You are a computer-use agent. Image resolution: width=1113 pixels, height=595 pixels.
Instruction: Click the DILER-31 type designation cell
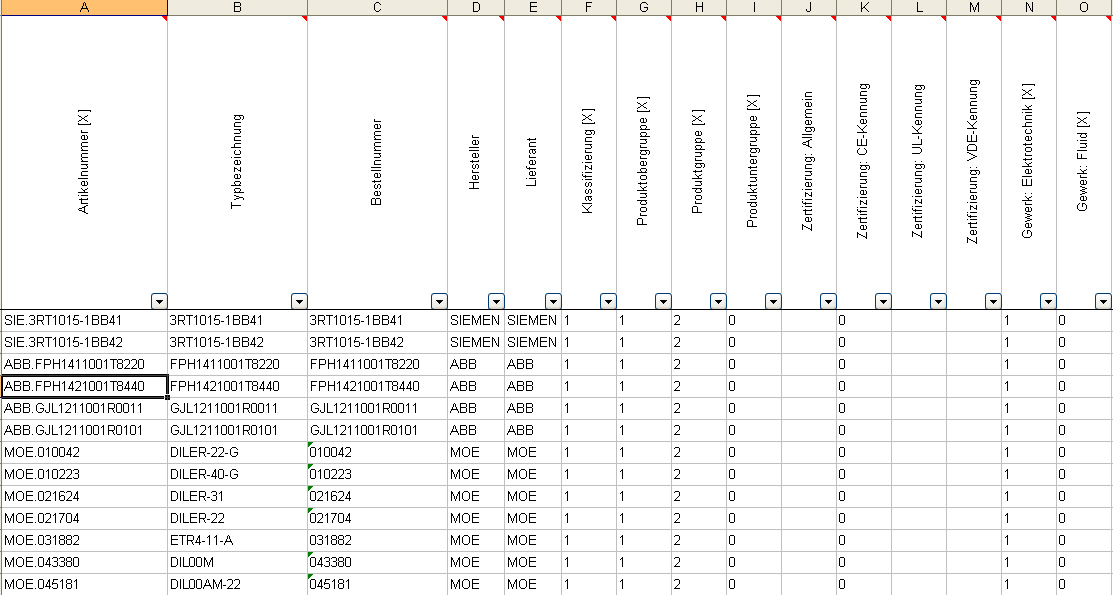pos(237,497)
